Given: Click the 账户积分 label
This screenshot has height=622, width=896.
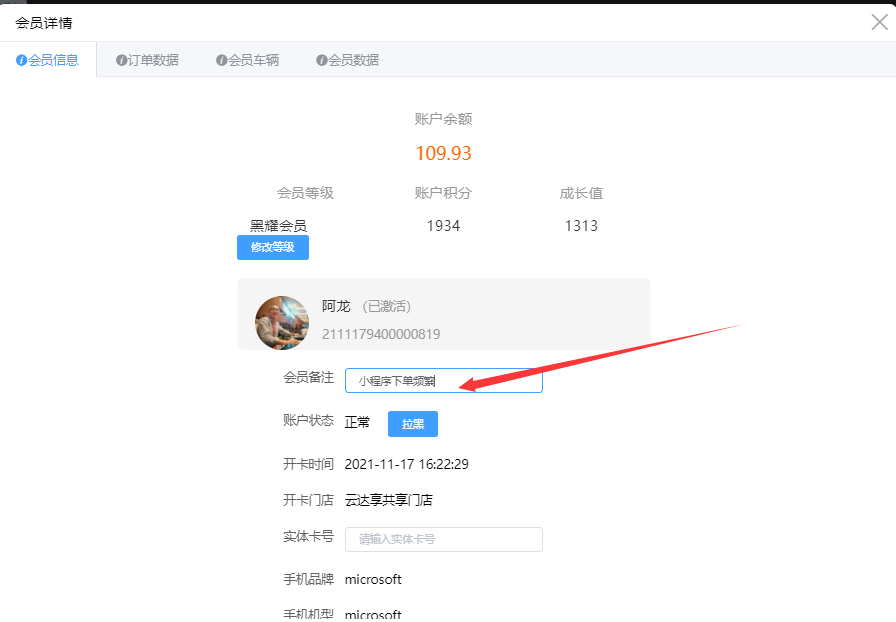Looking at the screenshot, I should (x=443, y=193).
